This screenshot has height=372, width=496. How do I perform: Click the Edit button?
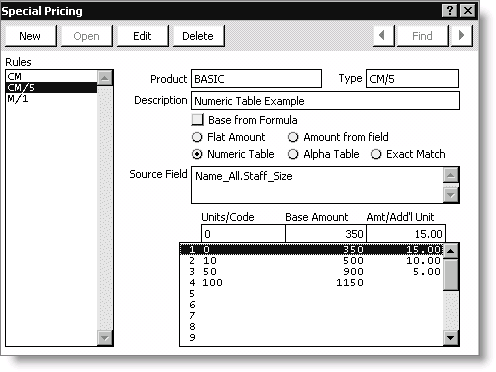pyautogui.click(x=142, y=36)
